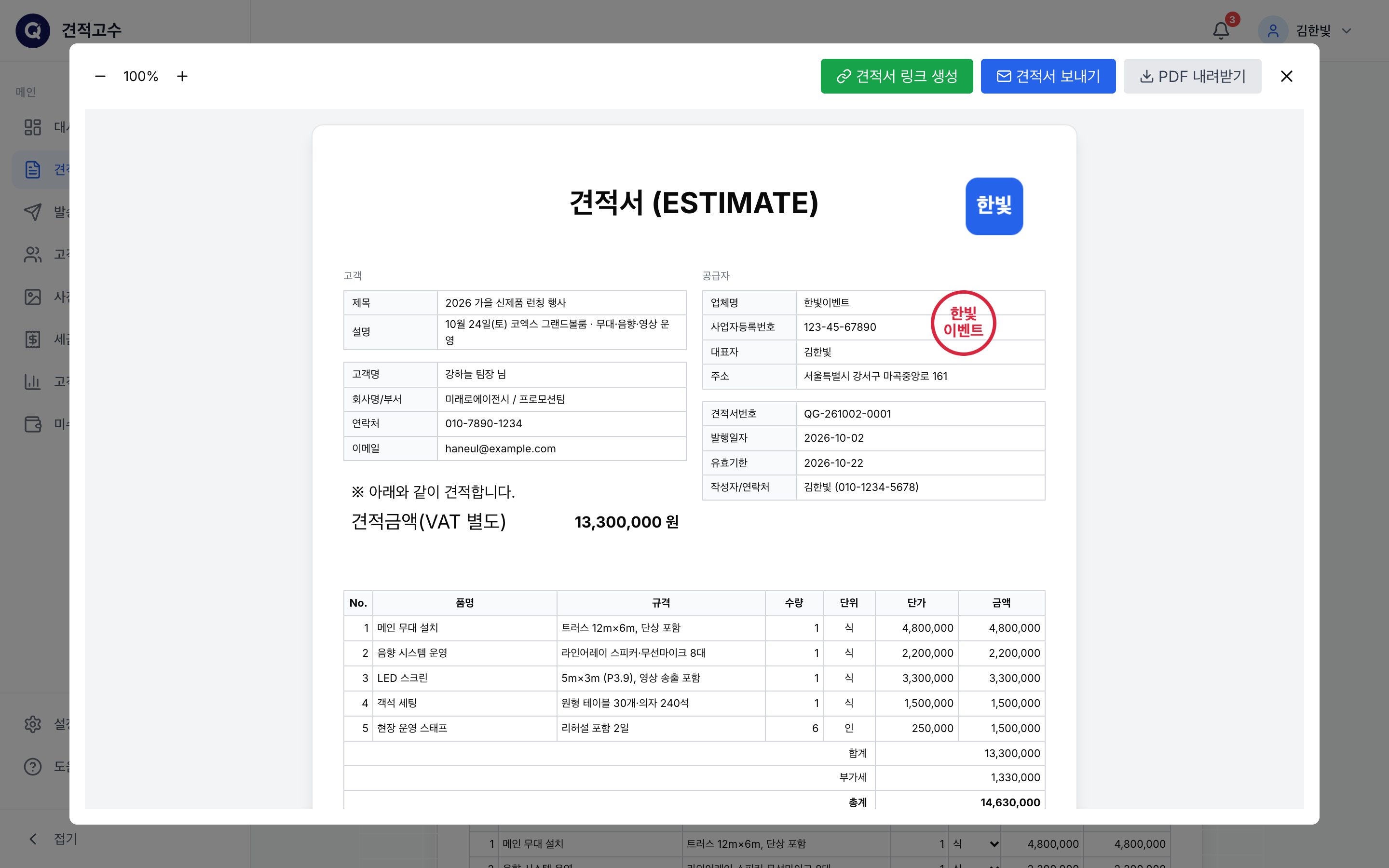Click 견적서 (ESTIMATE) heading
The width and height of the screenshot is (1389, 868).
coord(694,203)
